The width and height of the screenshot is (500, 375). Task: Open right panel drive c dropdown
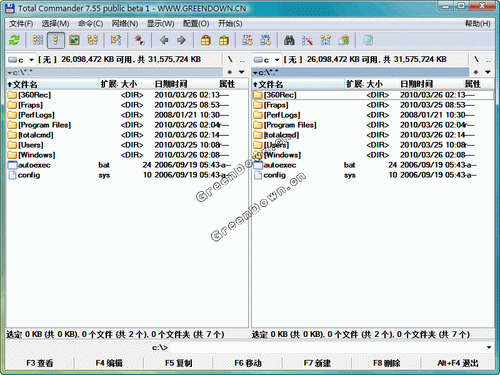coord(266,60)
